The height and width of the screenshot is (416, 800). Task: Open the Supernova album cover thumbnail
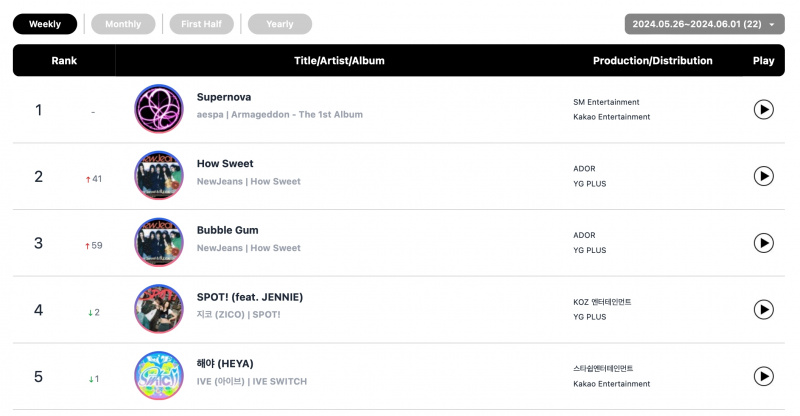[x=159, y=109]
